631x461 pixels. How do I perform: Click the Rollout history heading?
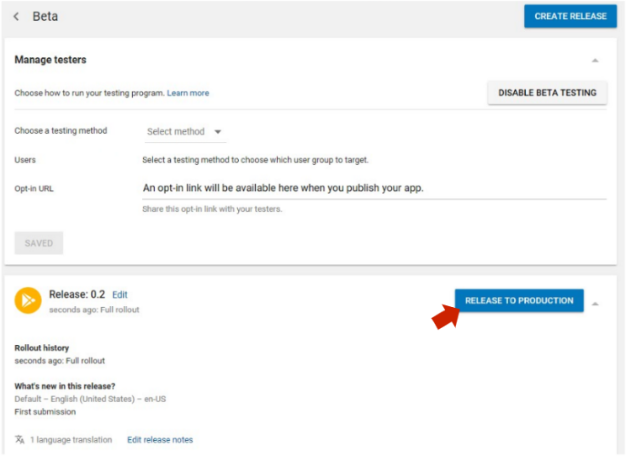pos(42,348)
